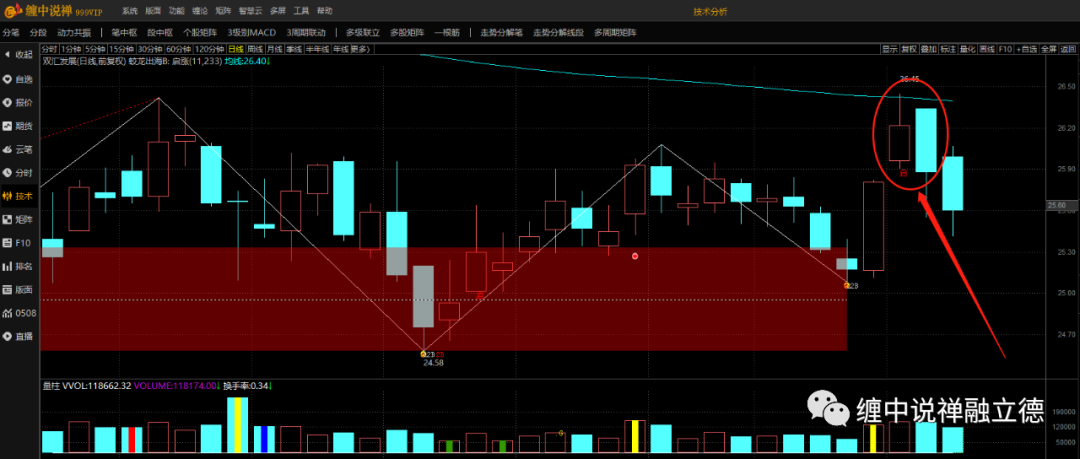Open 矩阵 matrix in sidebar
This screenshot has height=459, width=1080.
tap(19, 219)
